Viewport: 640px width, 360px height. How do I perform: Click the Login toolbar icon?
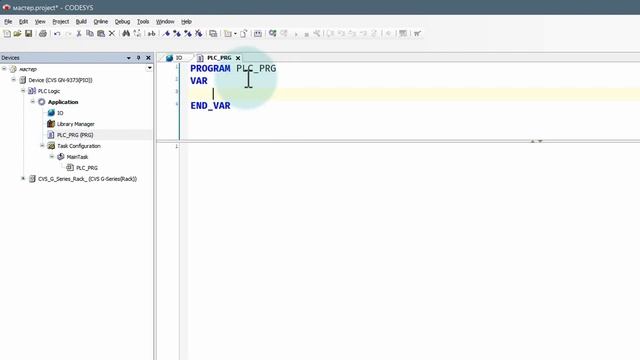(x=272, y=33)
